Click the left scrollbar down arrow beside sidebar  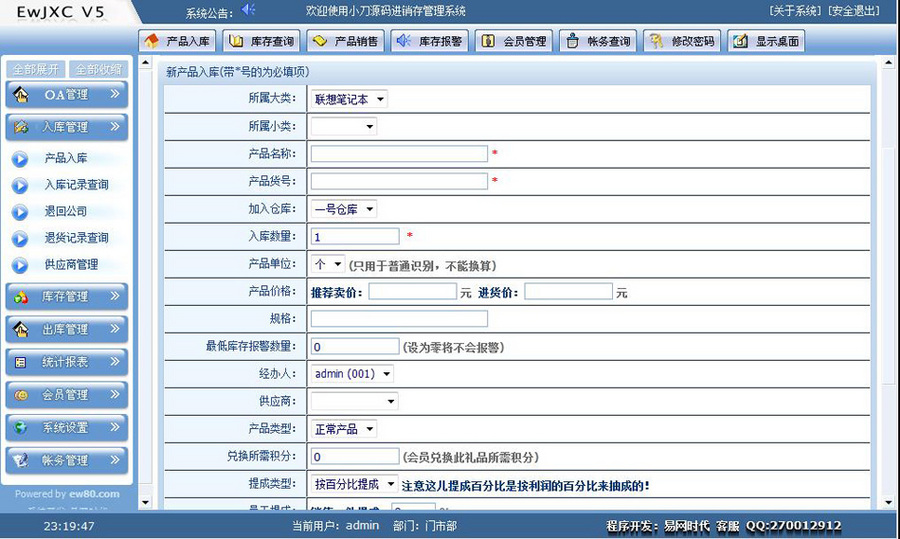[x=145, y=502]
